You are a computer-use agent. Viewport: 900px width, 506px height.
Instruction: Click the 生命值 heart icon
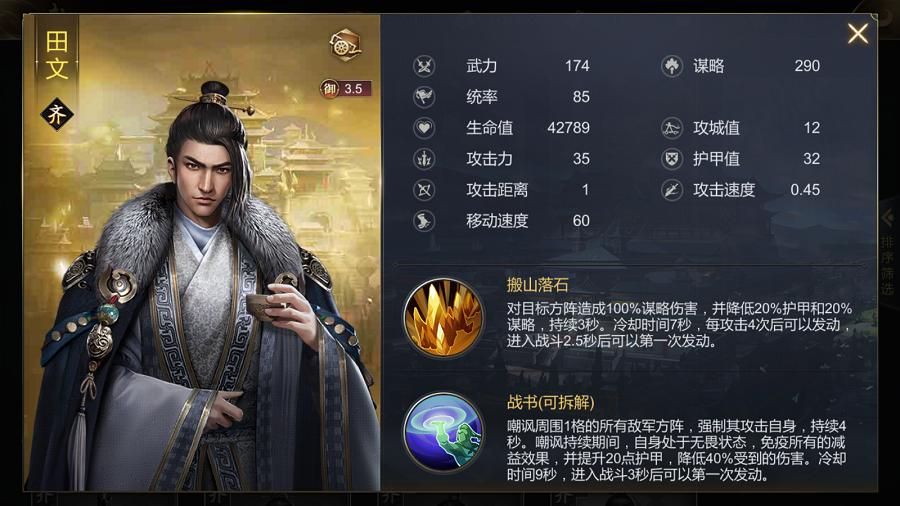[424, 128]
